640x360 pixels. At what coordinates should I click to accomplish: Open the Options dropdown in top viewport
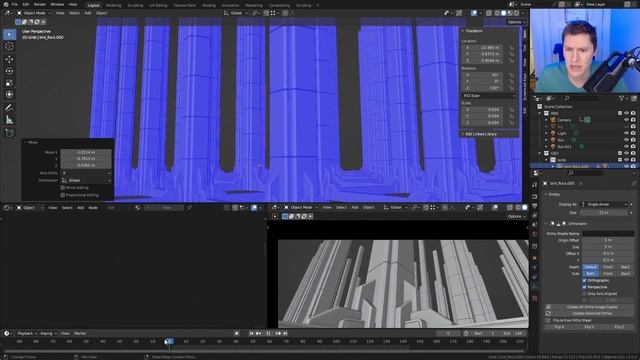(x=516, y=22)
